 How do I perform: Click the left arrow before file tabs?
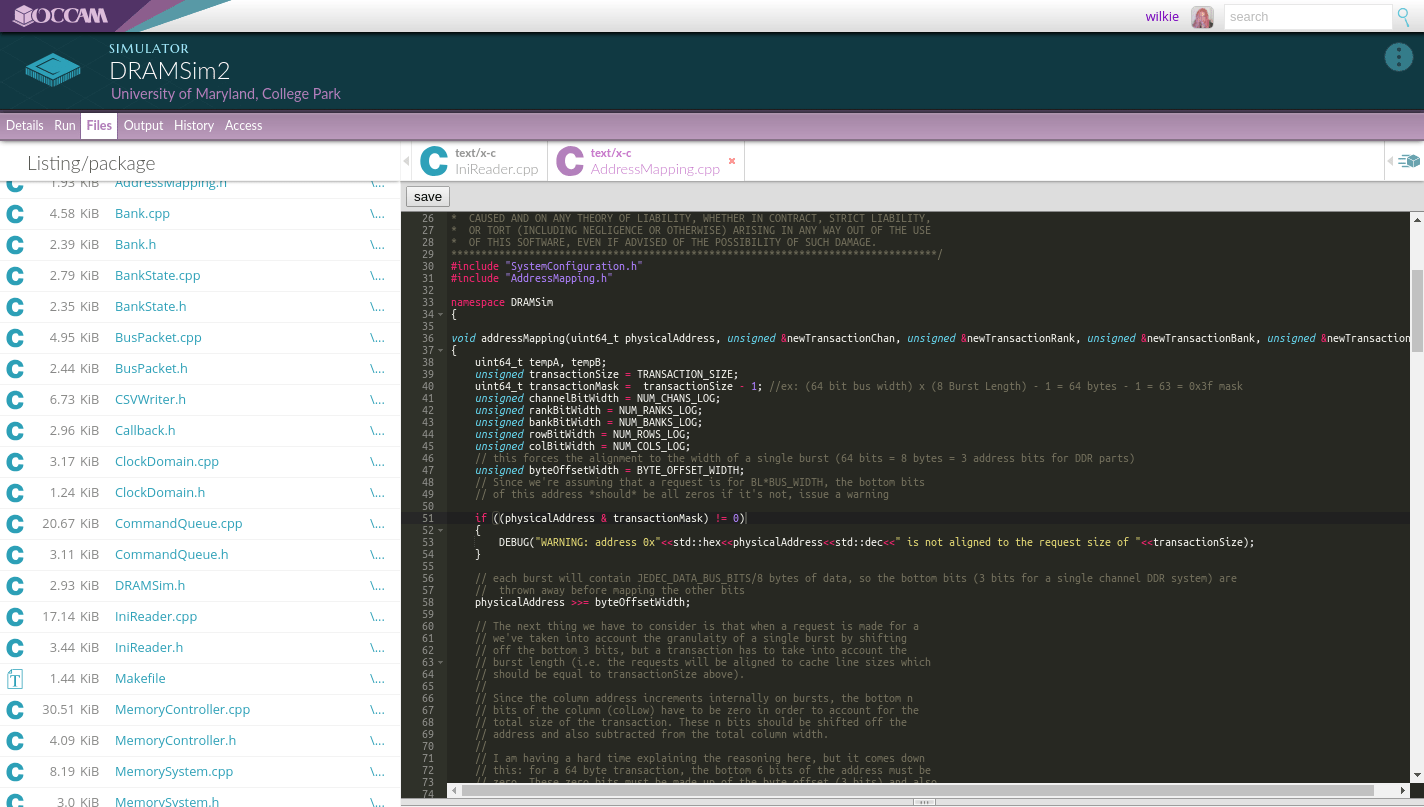(406, 161)
